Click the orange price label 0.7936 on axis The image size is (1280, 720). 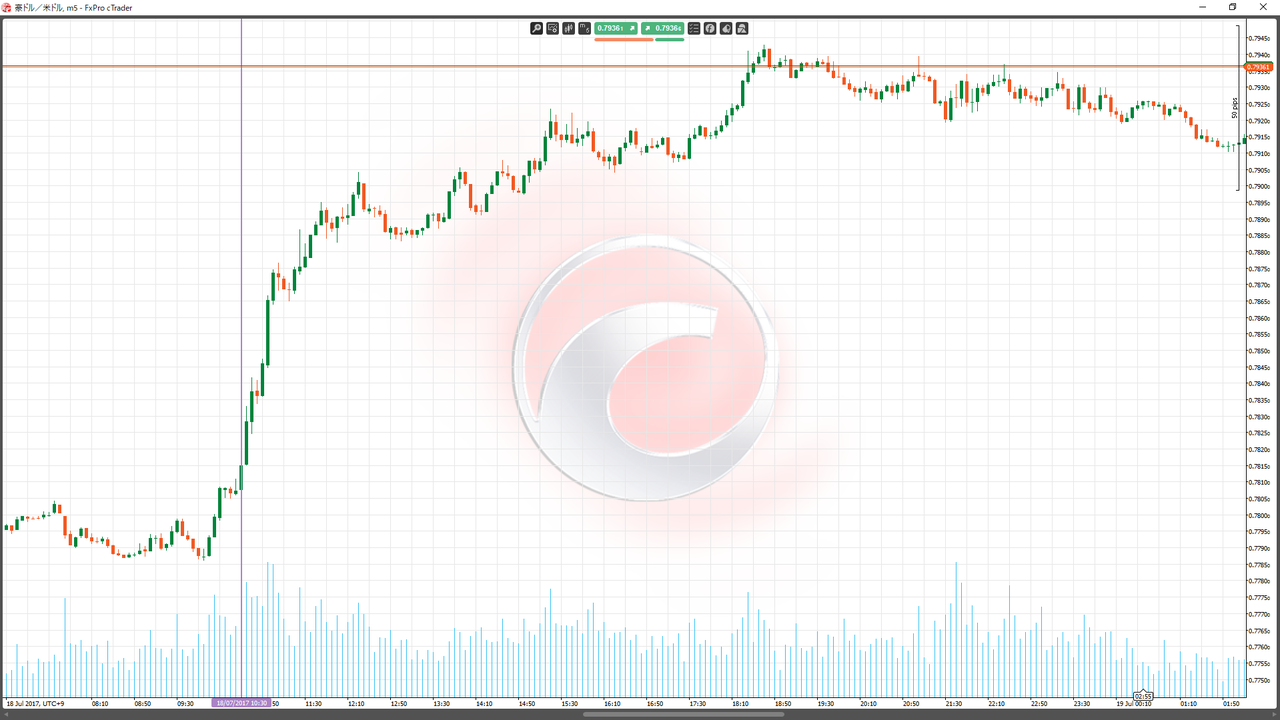(1259, 66)
